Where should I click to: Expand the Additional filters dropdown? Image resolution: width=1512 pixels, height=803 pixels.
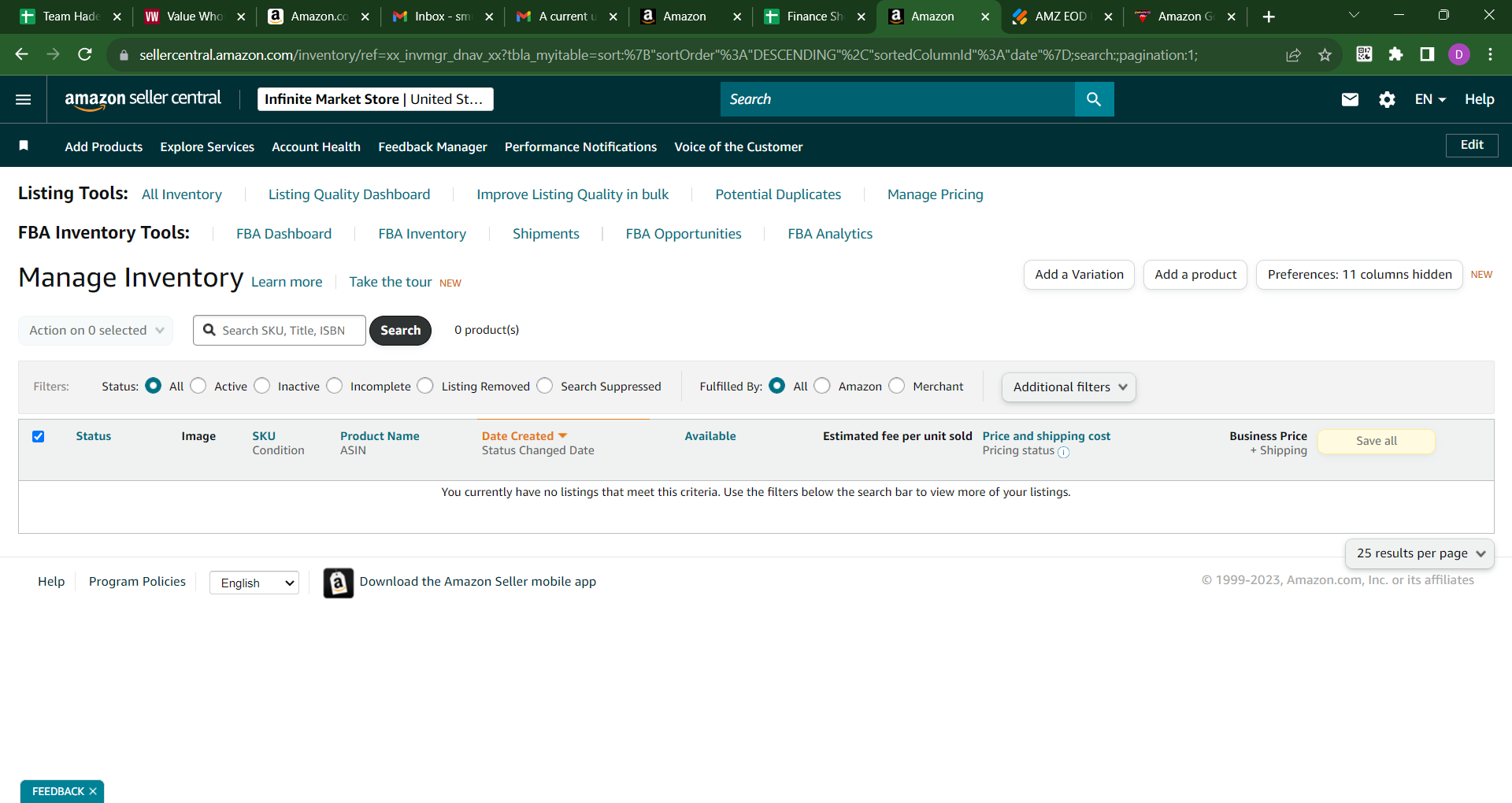tap(1069, 387)
